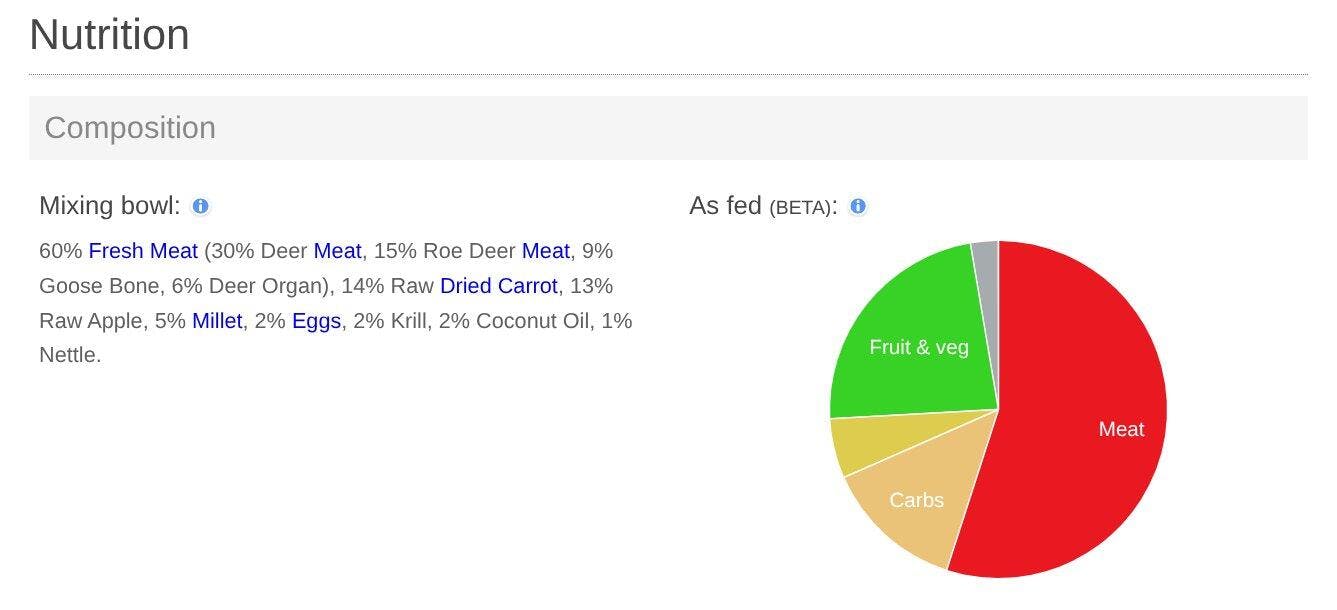The width and height of the screenshot is (1337, 610).
Task: Click the Coconut Oil ingredient text
Action: point(532,321)
